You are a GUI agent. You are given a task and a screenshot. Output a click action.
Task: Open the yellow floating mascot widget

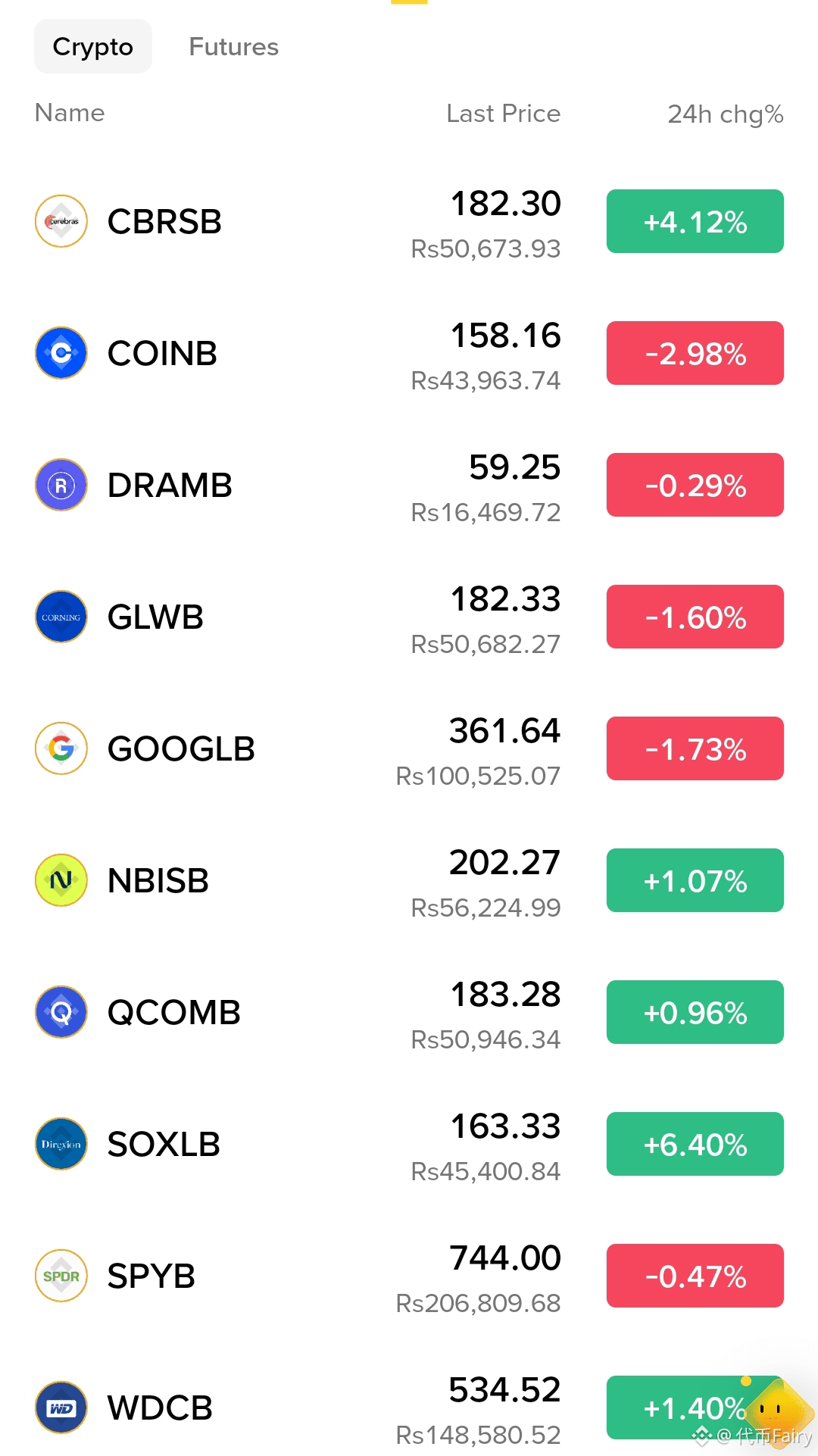click(776, 1409)
